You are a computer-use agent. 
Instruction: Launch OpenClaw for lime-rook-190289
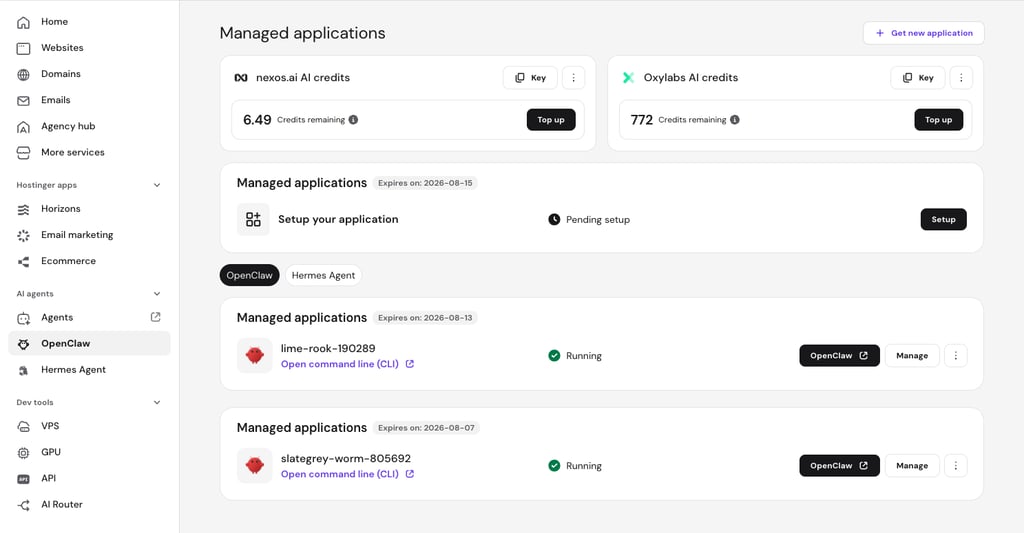click(839, 355)
